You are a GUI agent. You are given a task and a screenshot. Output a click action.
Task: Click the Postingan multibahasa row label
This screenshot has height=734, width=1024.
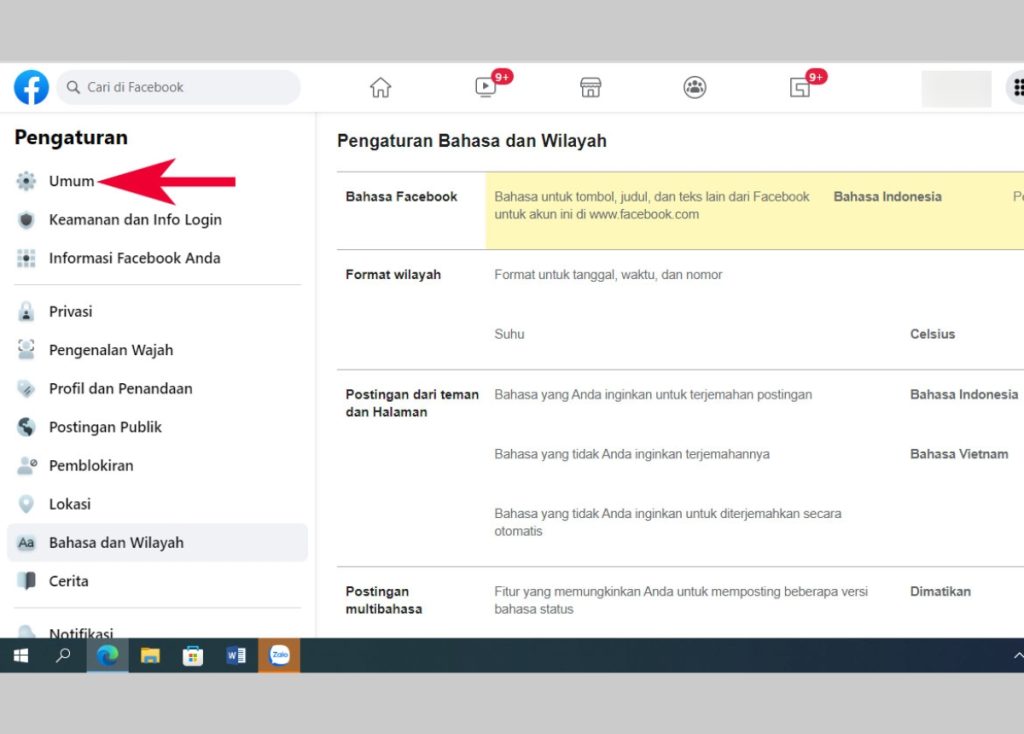tap(384, 600)
